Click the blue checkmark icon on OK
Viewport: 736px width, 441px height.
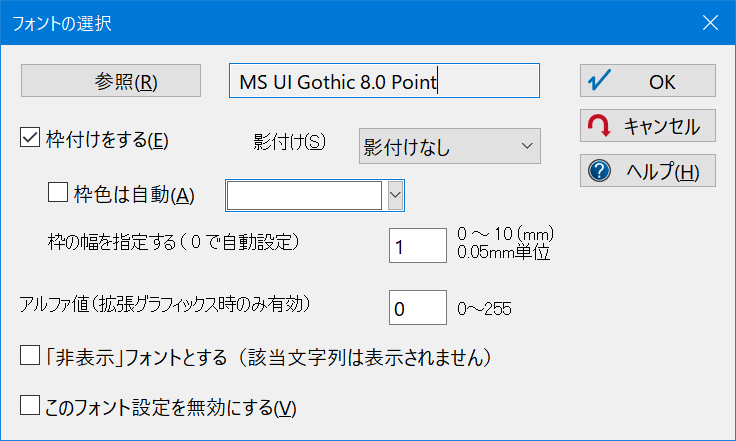pyautogui.click(x=599, y=80)
